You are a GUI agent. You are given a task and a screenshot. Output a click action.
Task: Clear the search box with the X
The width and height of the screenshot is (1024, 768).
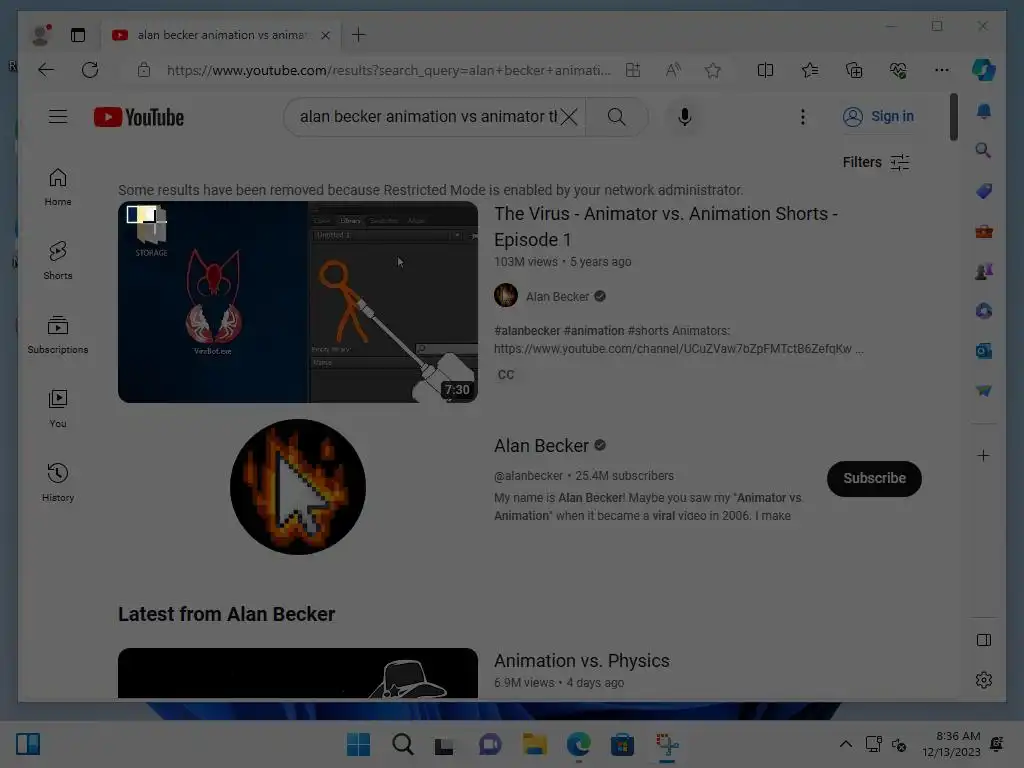[x=569, y=117]
